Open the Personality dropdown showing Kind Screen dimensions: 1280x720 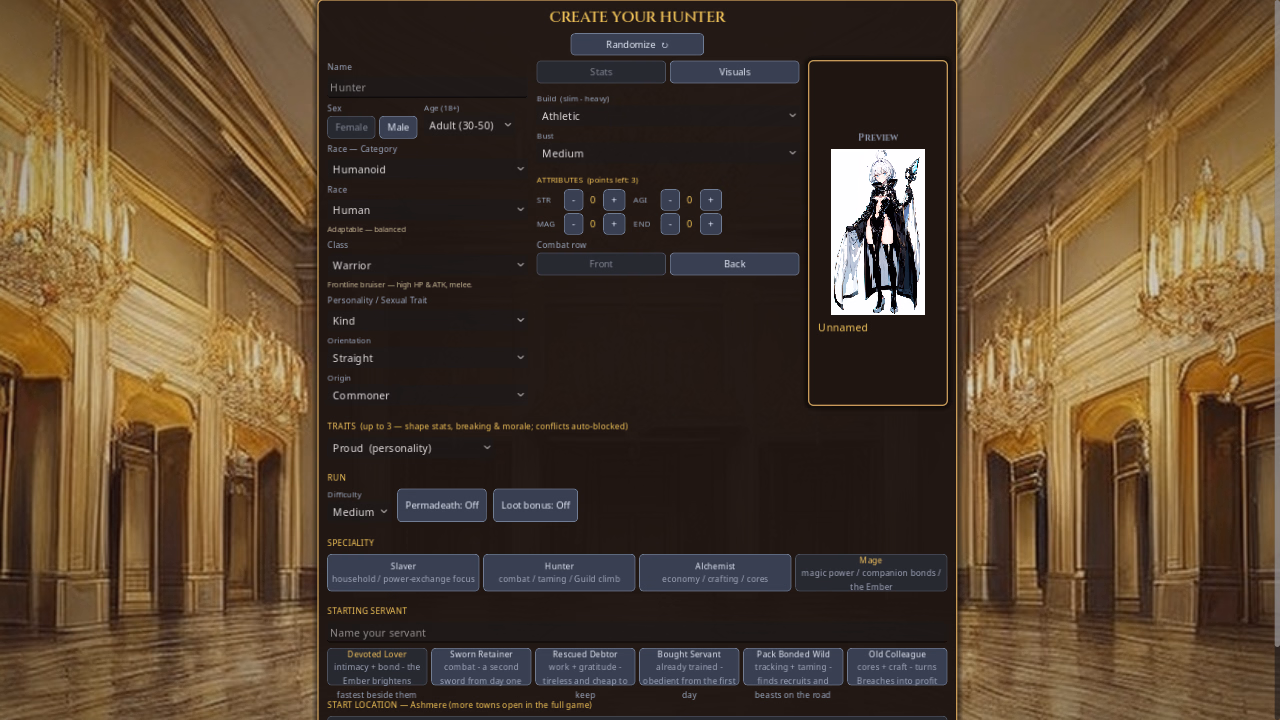tap(427, 320)
